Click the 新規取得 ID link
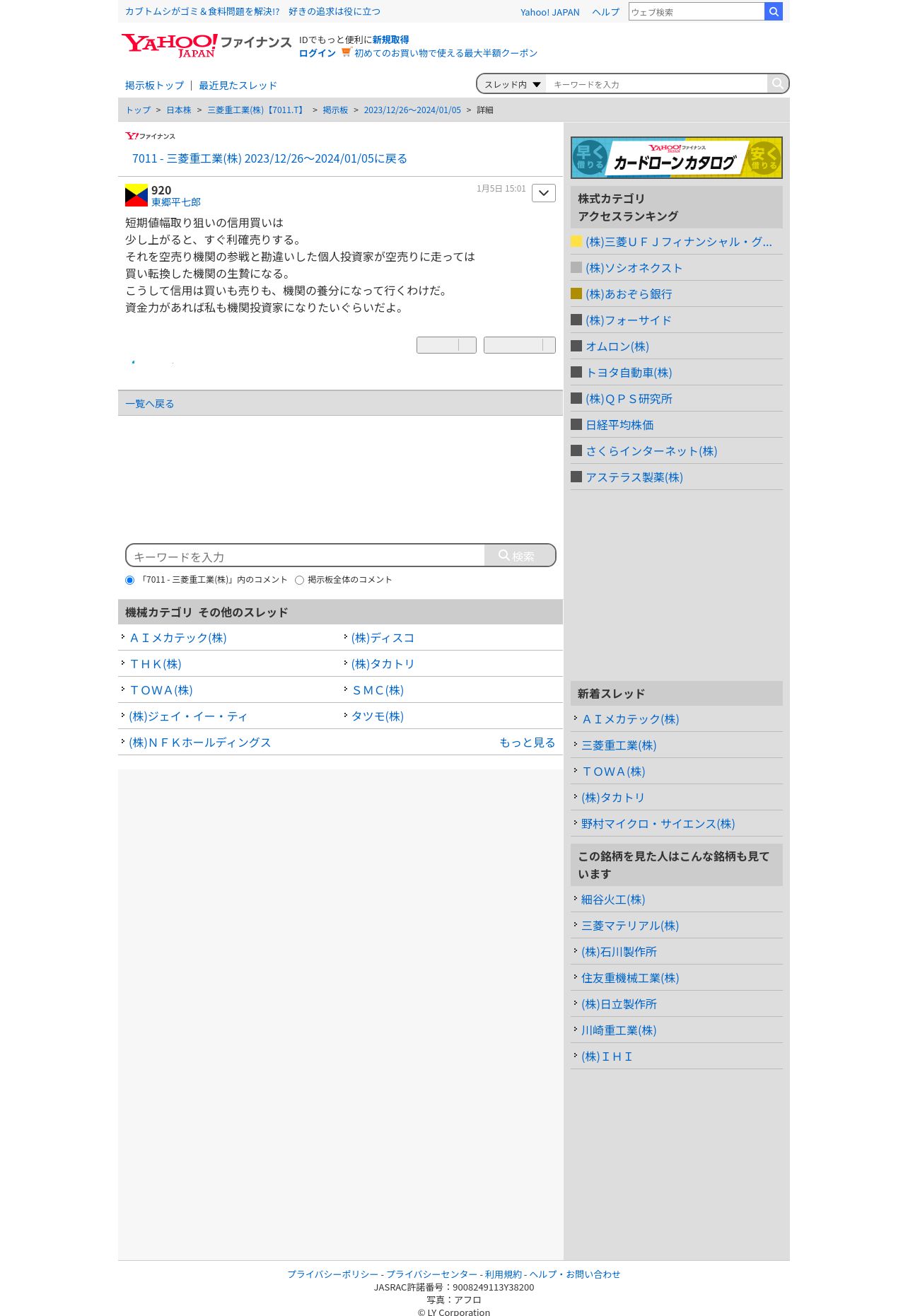 (391, 40)
